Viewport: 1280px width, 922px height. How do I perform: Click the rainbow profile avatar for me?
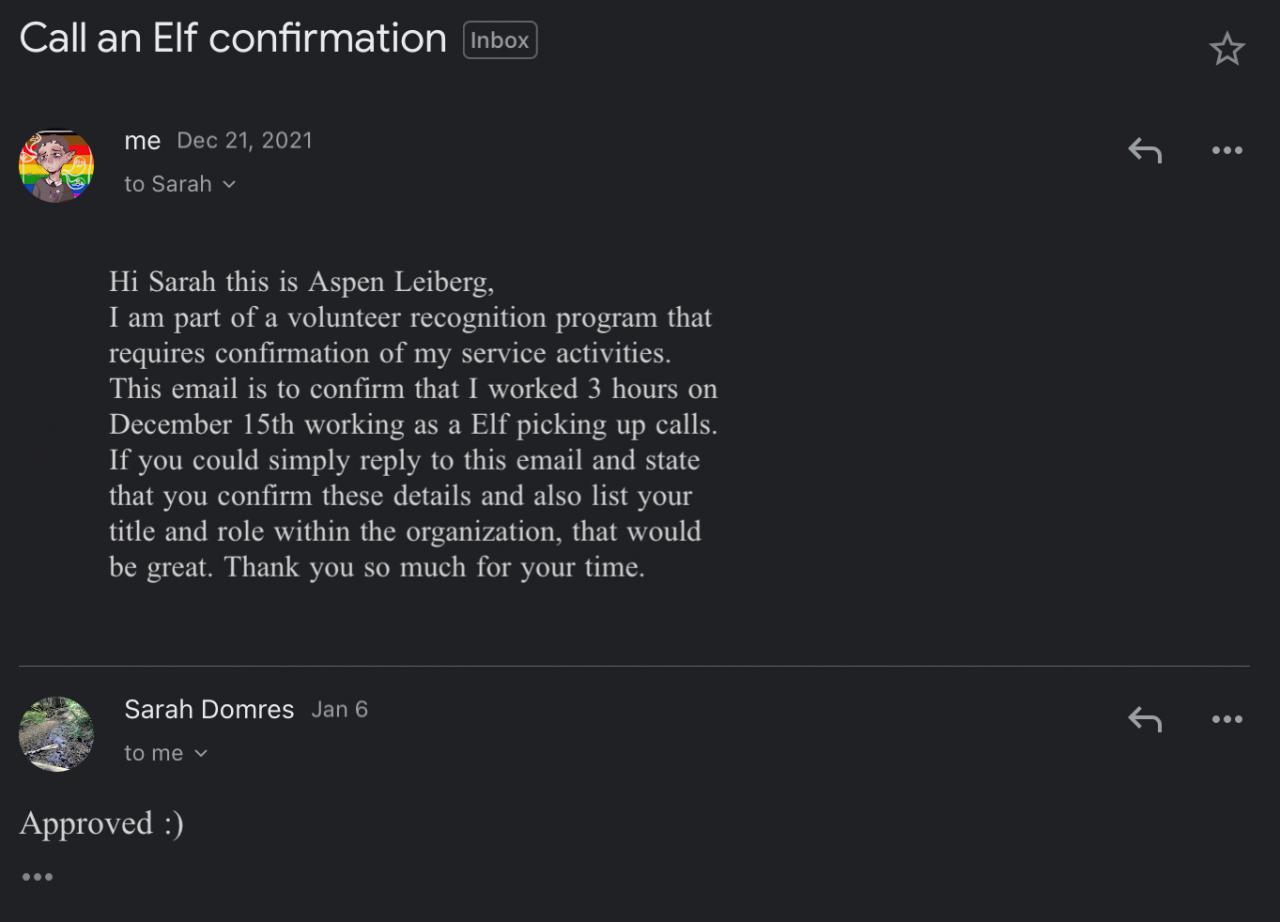tap(56, 166)
